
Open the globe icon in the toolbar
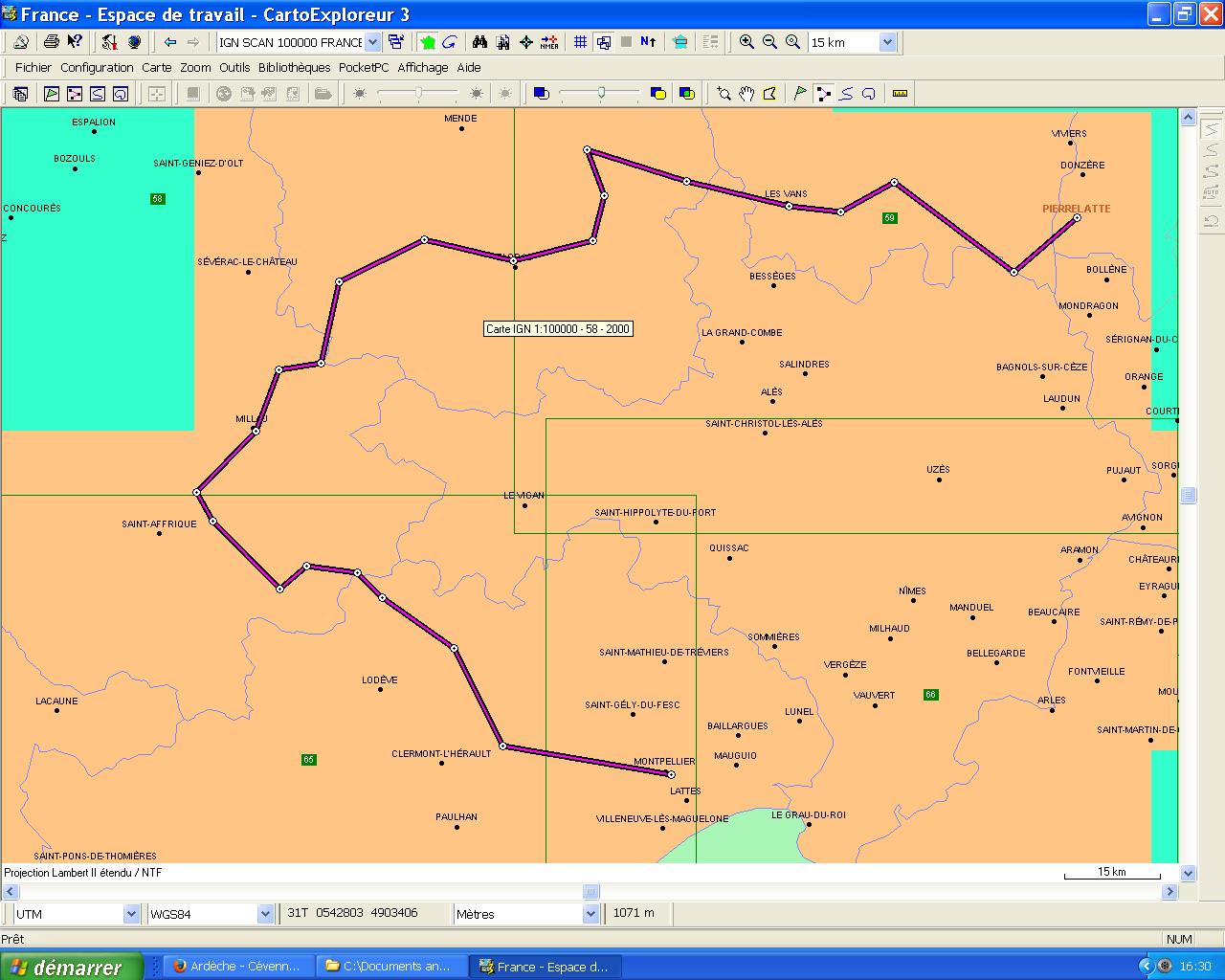[x=134, y=42]
